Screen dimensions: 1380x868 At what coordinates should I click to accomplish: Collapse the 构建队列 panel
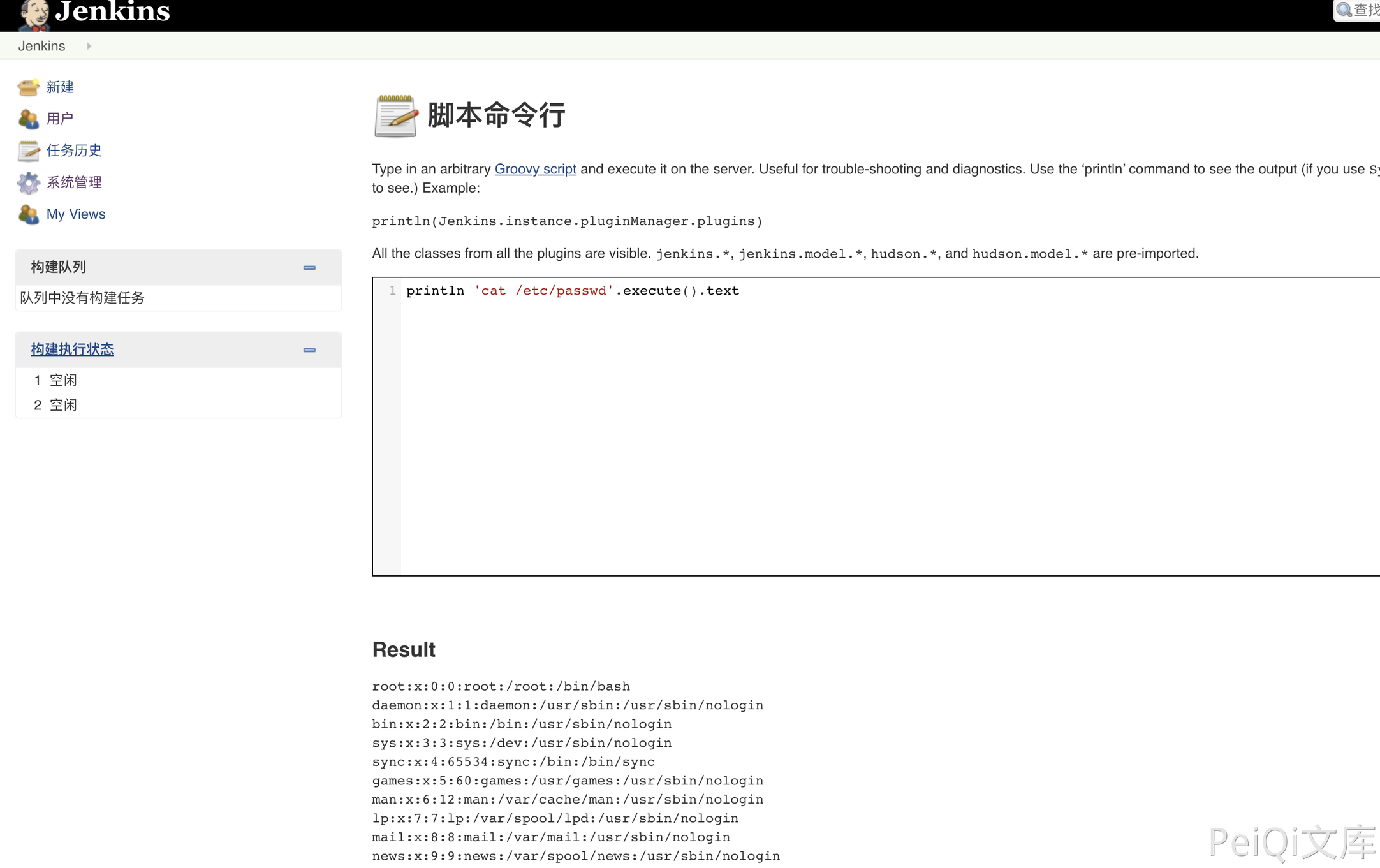pyautogui.click(x=309, y=268)
